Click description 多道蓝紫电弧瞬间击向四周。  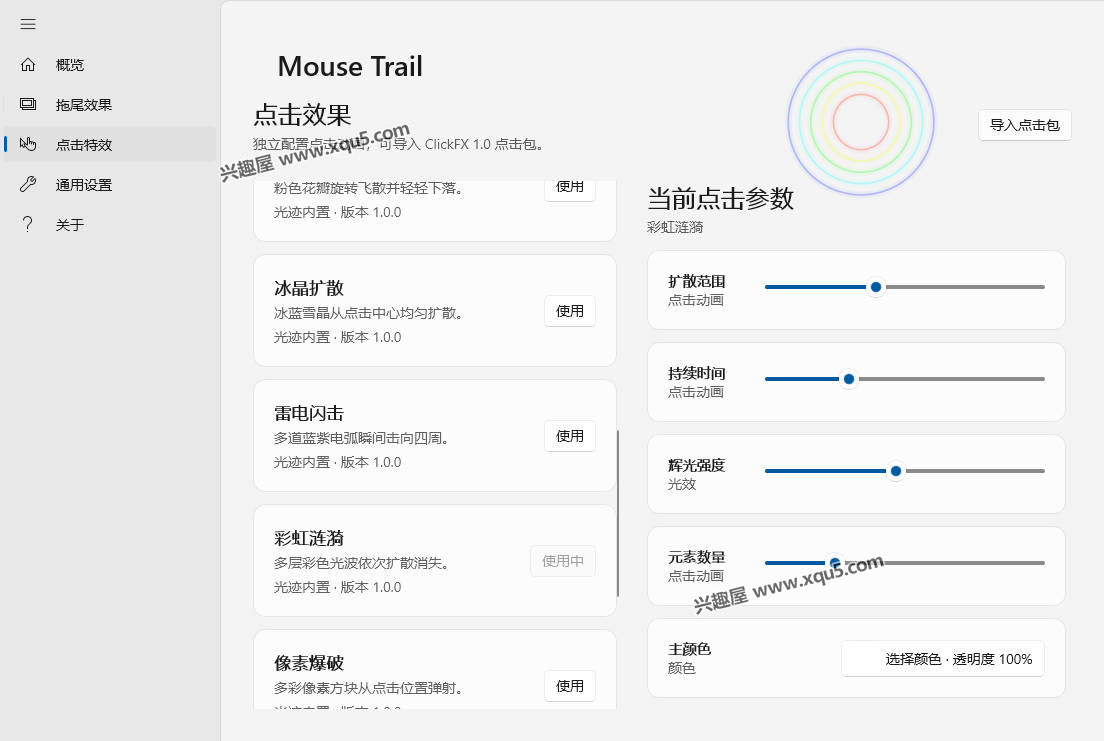point(361,438)
